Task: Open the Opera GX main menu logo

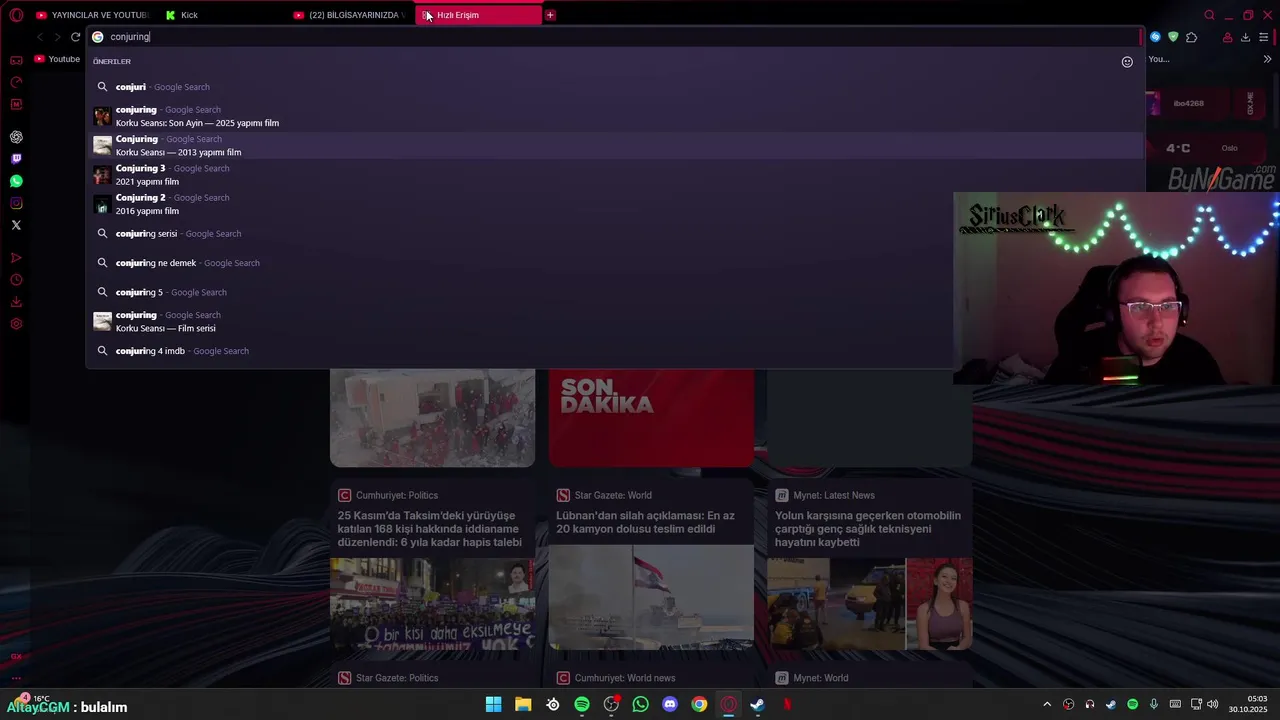Action: coord(16,15)
